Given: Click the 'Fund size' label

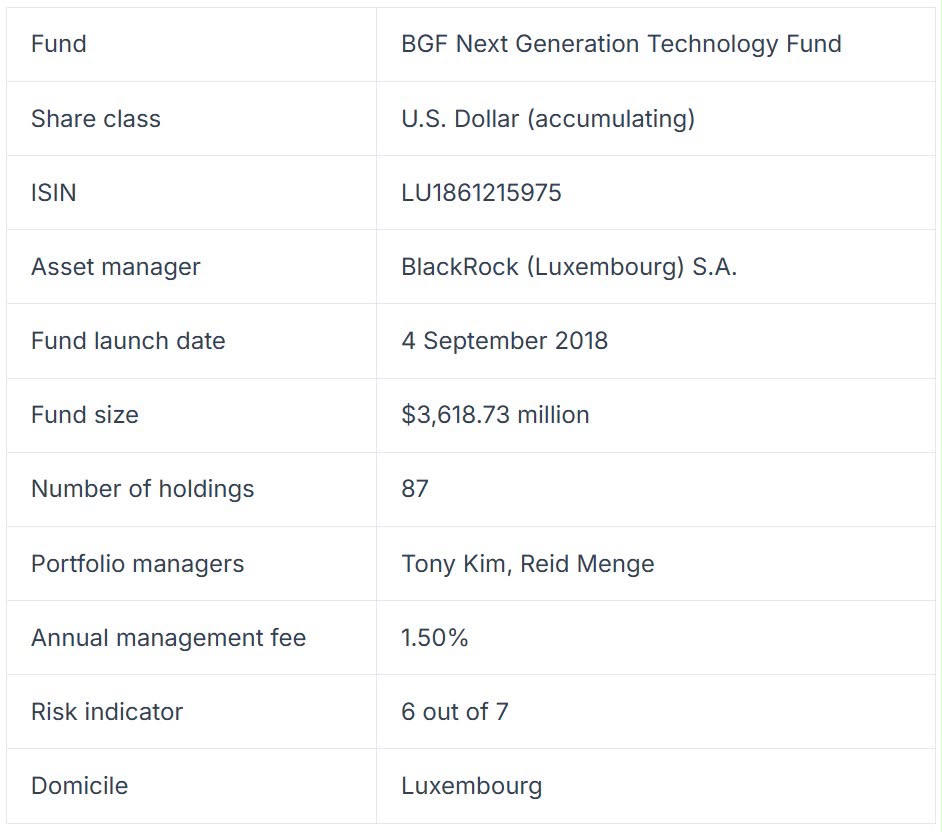Looking at the screenshot, I should click(x=85, y=415).
